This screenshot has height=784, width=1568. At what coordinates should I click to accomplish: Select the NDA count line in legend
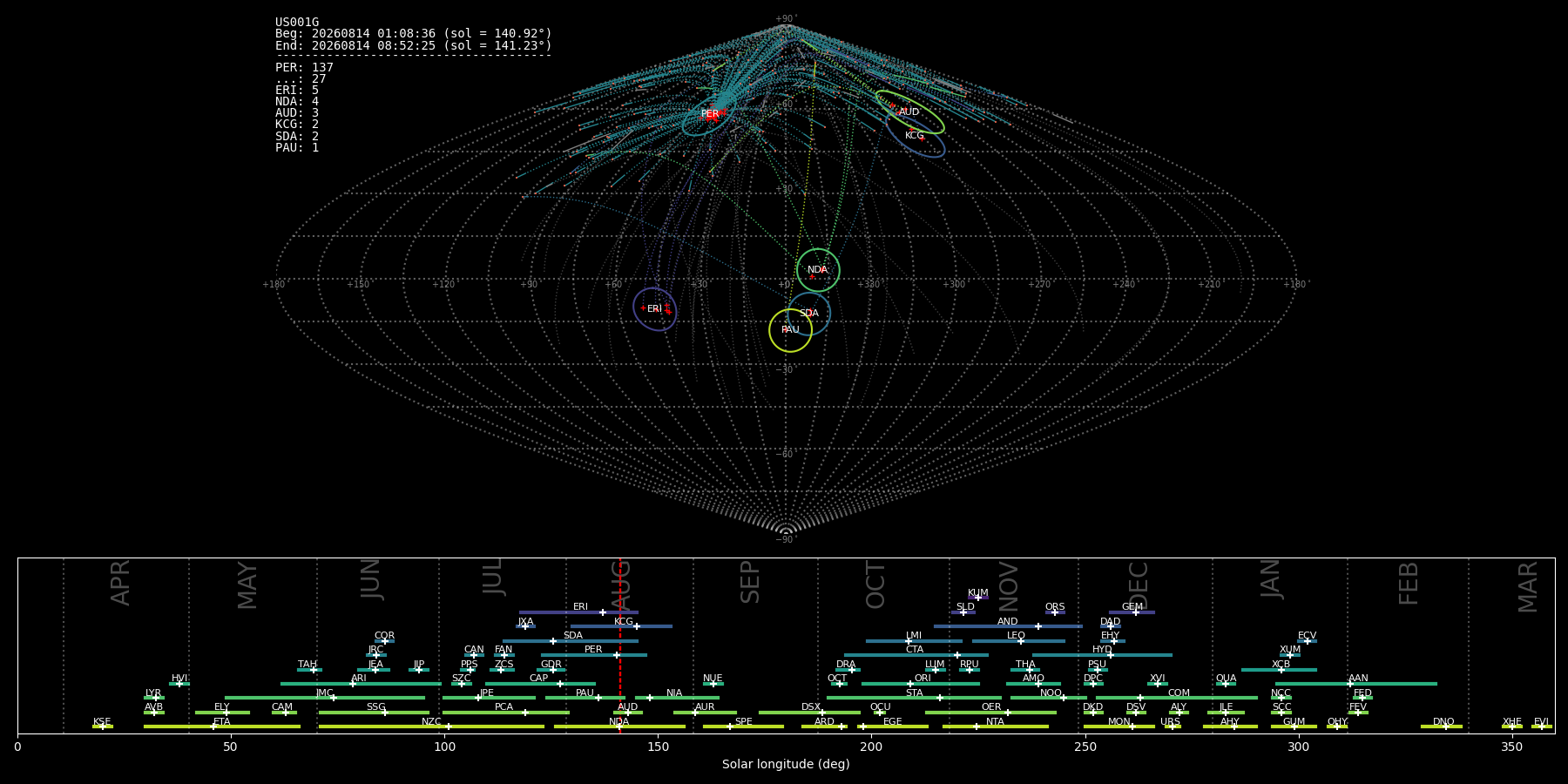tap(297, 101)
